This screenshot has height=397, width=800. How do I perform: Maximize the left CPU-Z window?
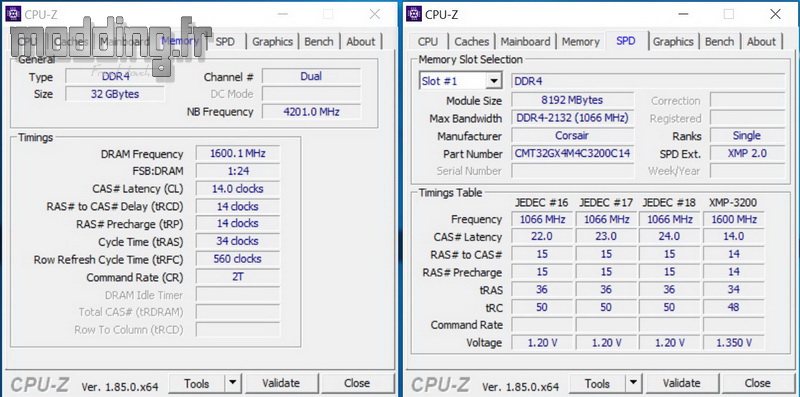(x=328, y=14)
